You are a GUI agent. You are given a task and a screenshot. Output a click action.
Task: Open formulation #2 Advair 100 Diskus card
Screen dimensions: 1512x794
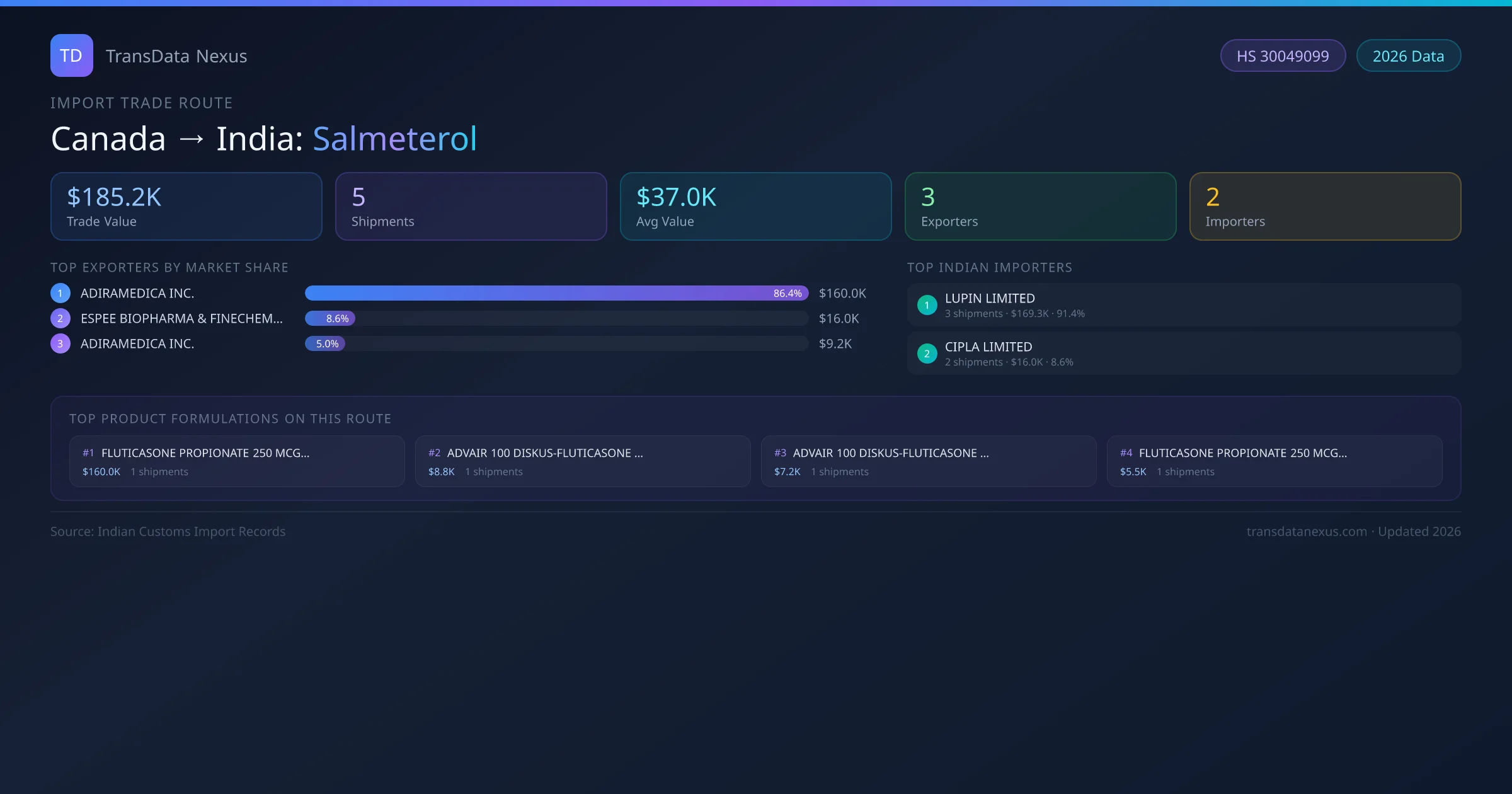click(x=582, y=461)
